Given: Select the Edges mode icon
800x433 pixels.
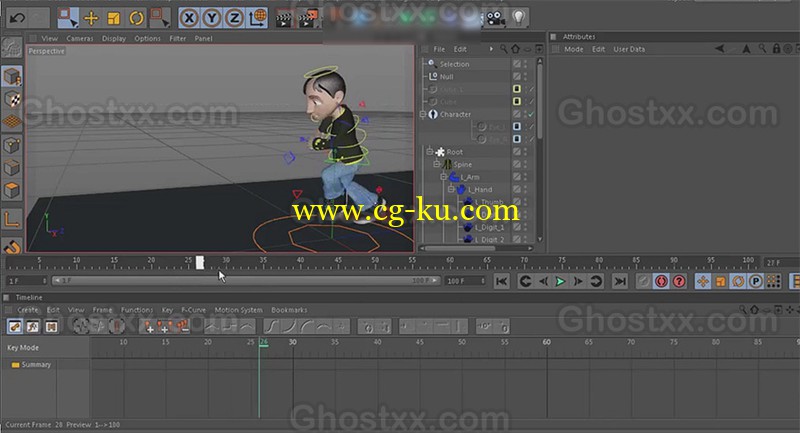Looking at the screenshot, I should pos(12,168).
